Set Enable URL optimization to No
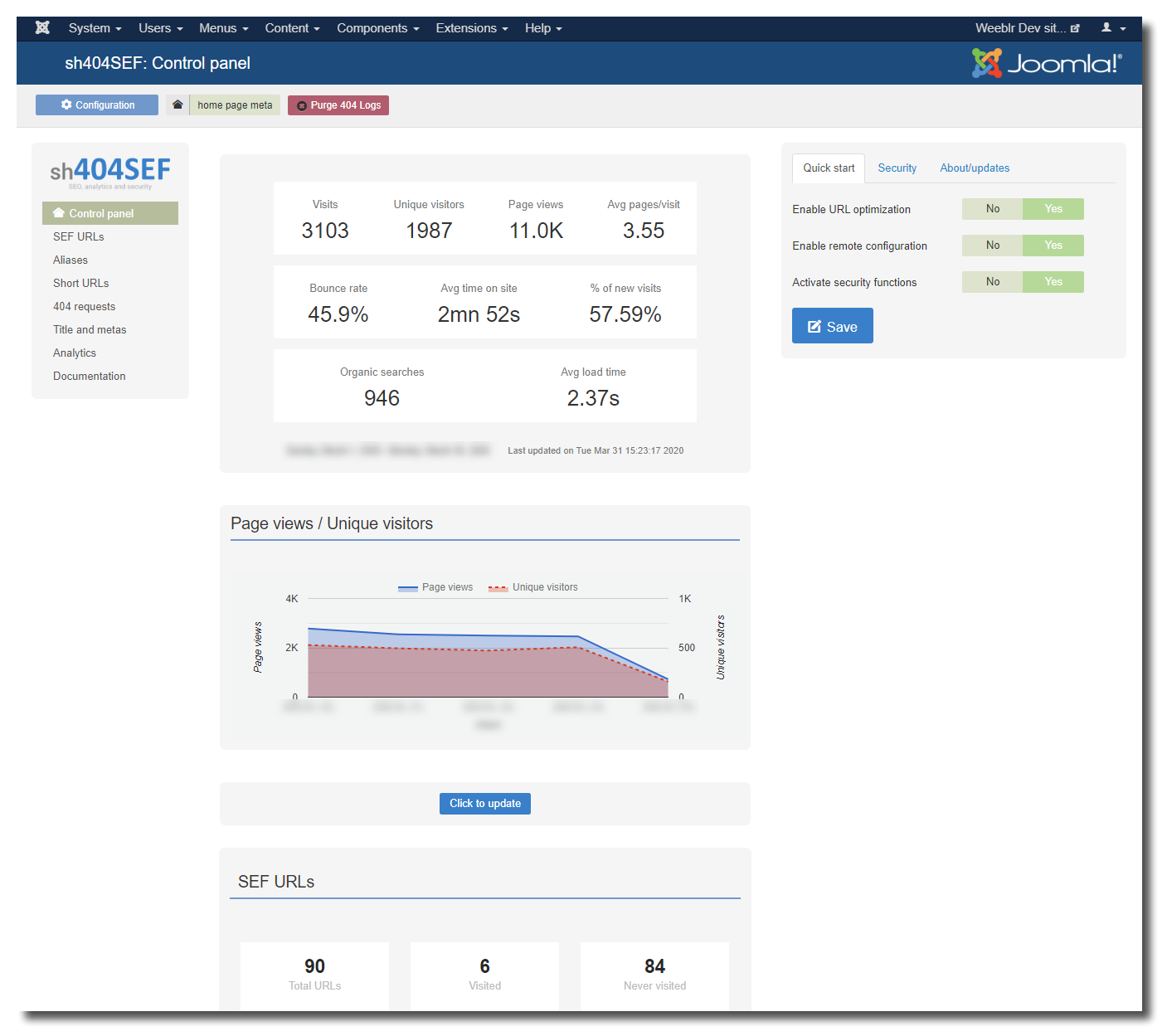Screen dimensions: 1167x1036 point(993,209)
